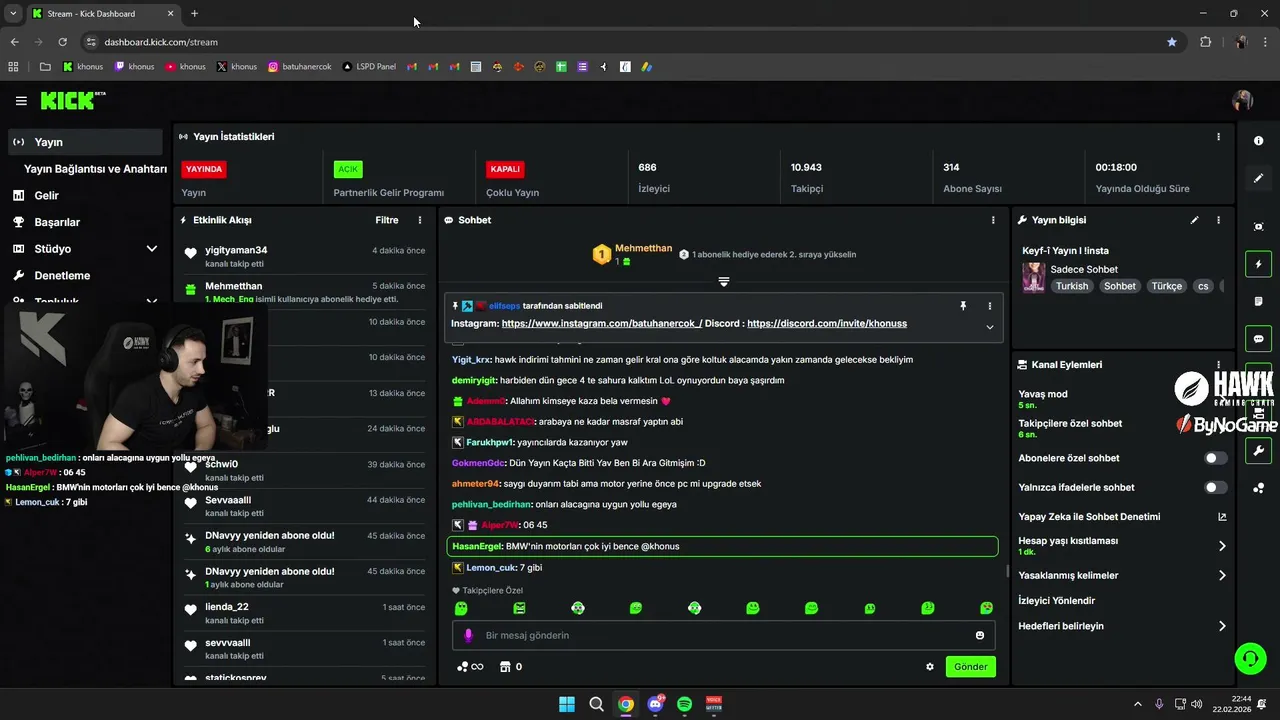Select Yayın in the left sidebar
Image resolution: width=1280 pixels, height=720 pixels.
pos(84,142)
